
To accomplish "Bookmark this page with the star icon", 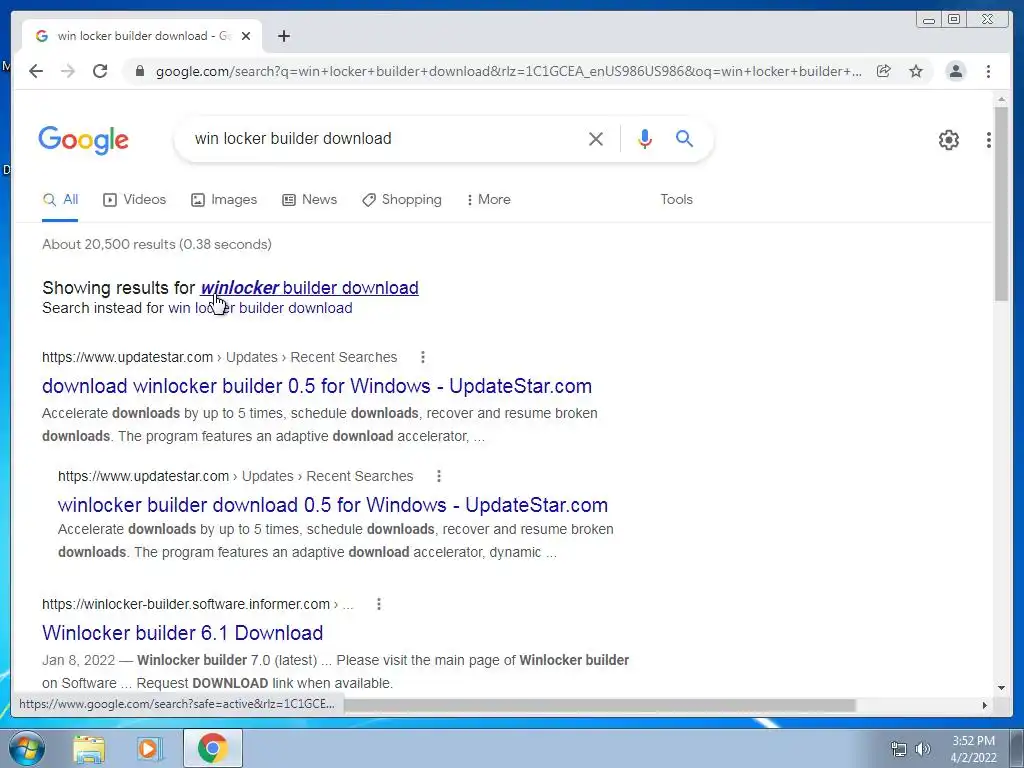I will point(916,71).
